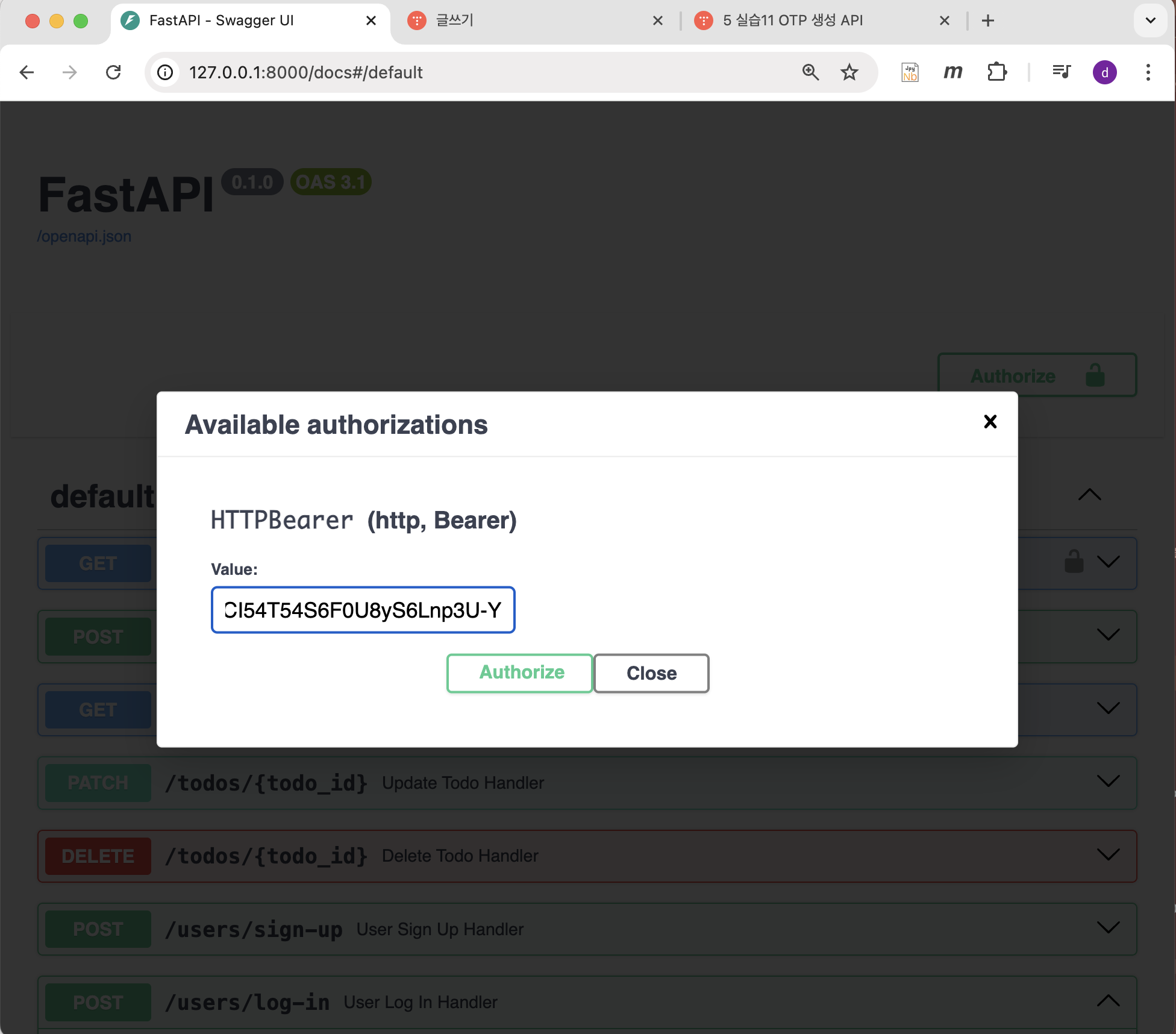Image resolution: width=1176 pixels, height=1034 pixels.
Task: Click the media control playlist icon
Action: tap(1061, 72)
